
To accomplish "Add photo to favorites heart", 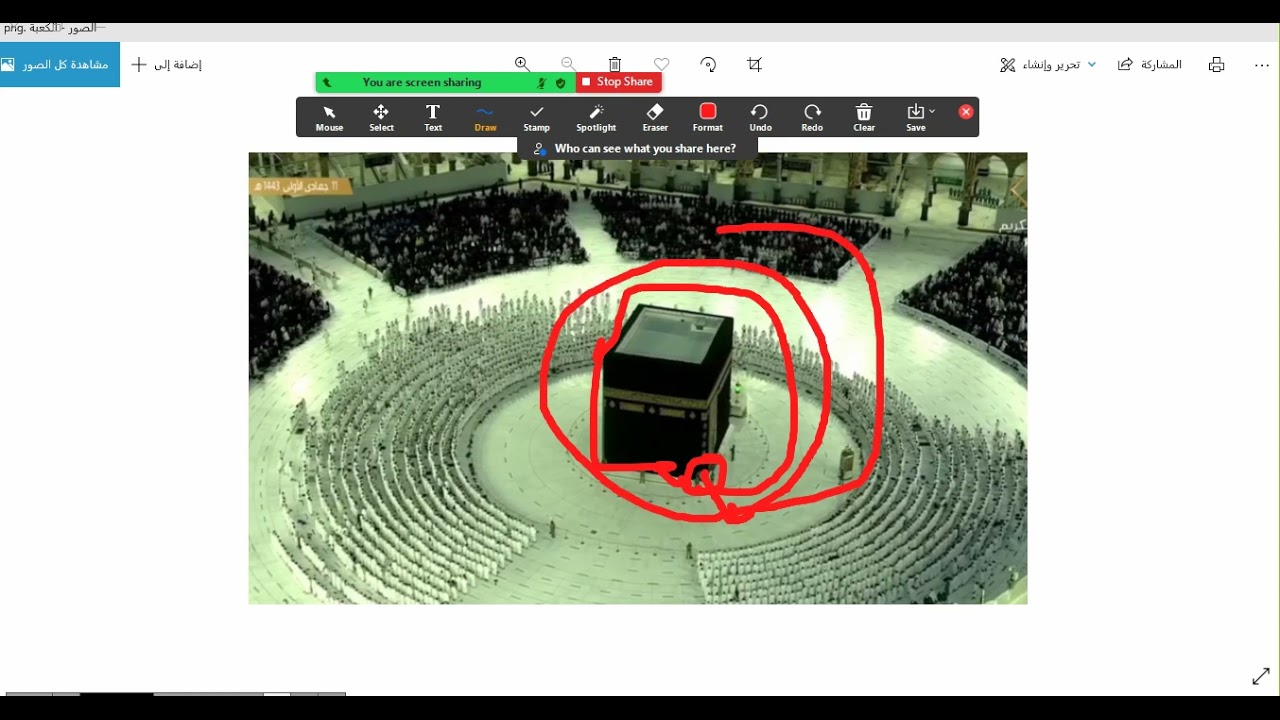I will coord(661,64).
